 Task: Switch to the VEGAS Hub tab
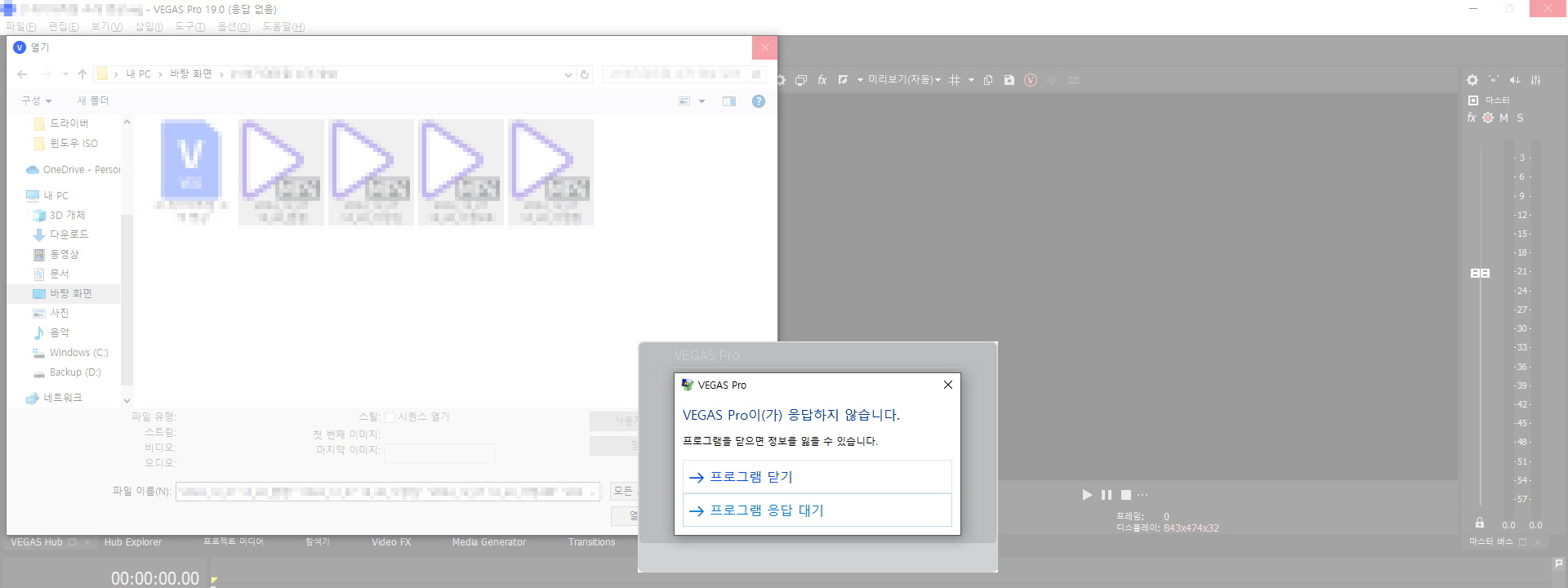click(37, 542)
